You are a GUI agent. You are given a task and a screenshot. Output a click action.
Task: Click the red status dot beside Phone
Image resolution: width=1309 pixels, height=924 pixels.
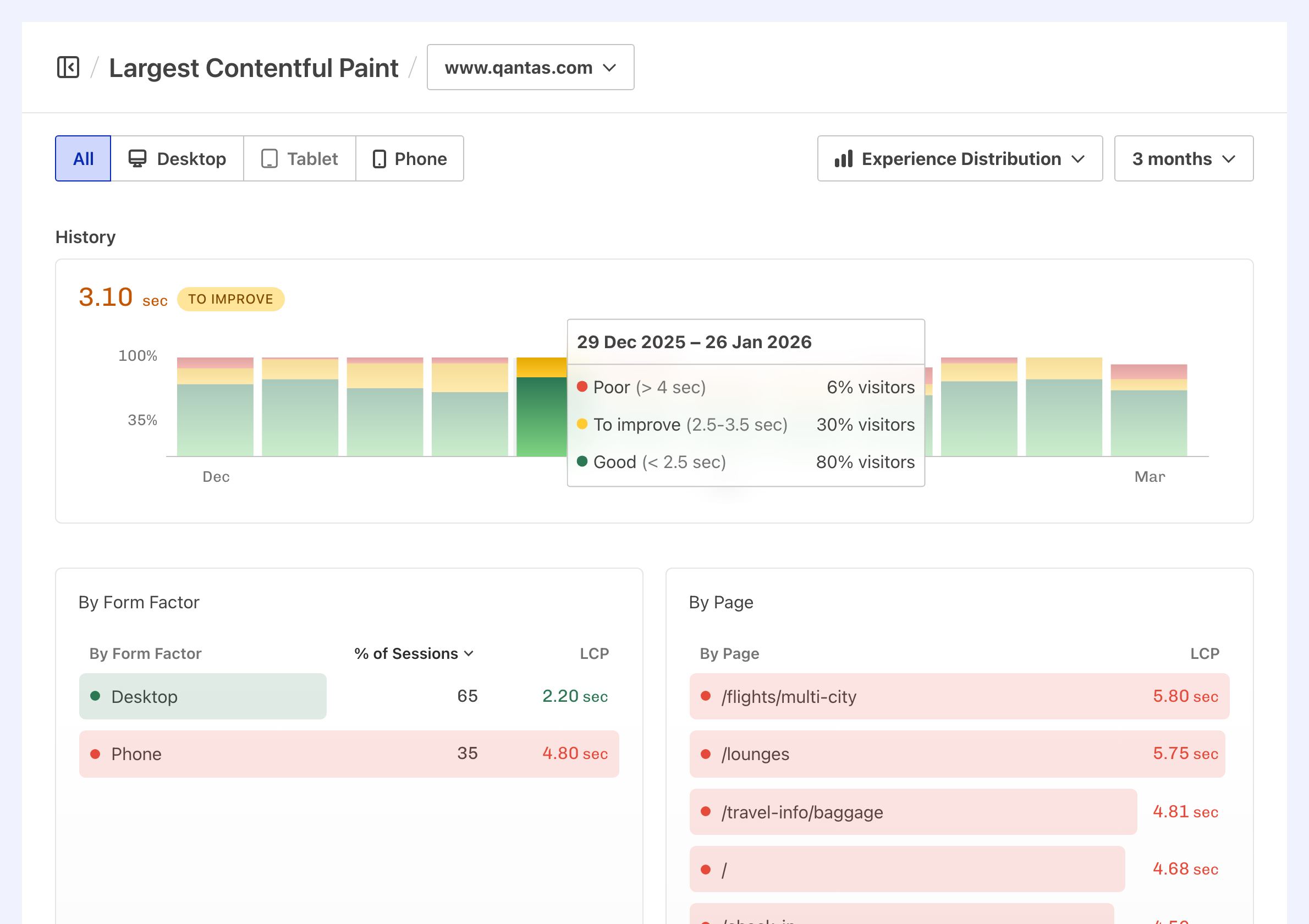tap(96, 754)
